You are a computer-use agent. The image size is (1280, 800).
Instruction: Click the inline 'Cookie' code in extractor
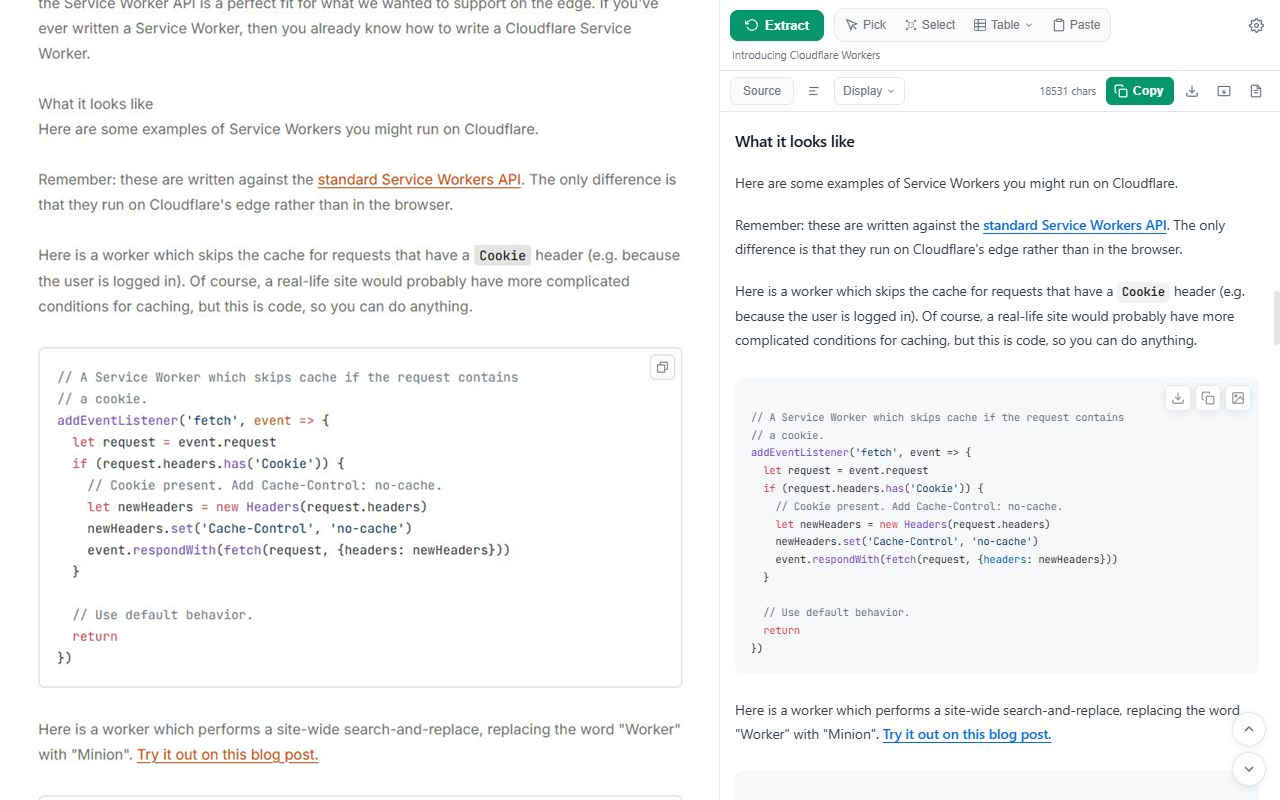tap(1144, 292)
